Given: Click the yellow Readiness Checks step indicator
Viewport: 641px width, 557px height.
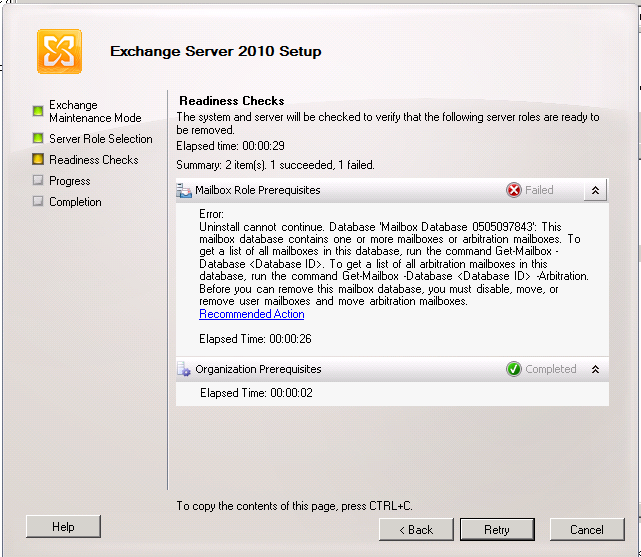Looking at the screenshot, I should tap(38, 159).
